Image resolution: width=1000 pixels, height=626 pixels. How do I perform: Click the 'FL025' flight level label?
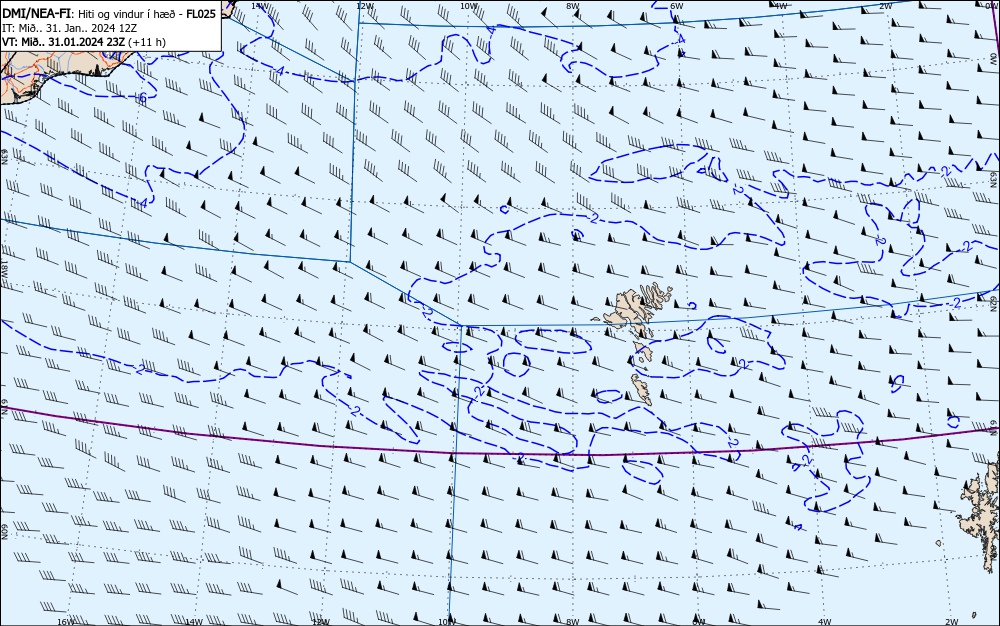(x=200, y=13)
